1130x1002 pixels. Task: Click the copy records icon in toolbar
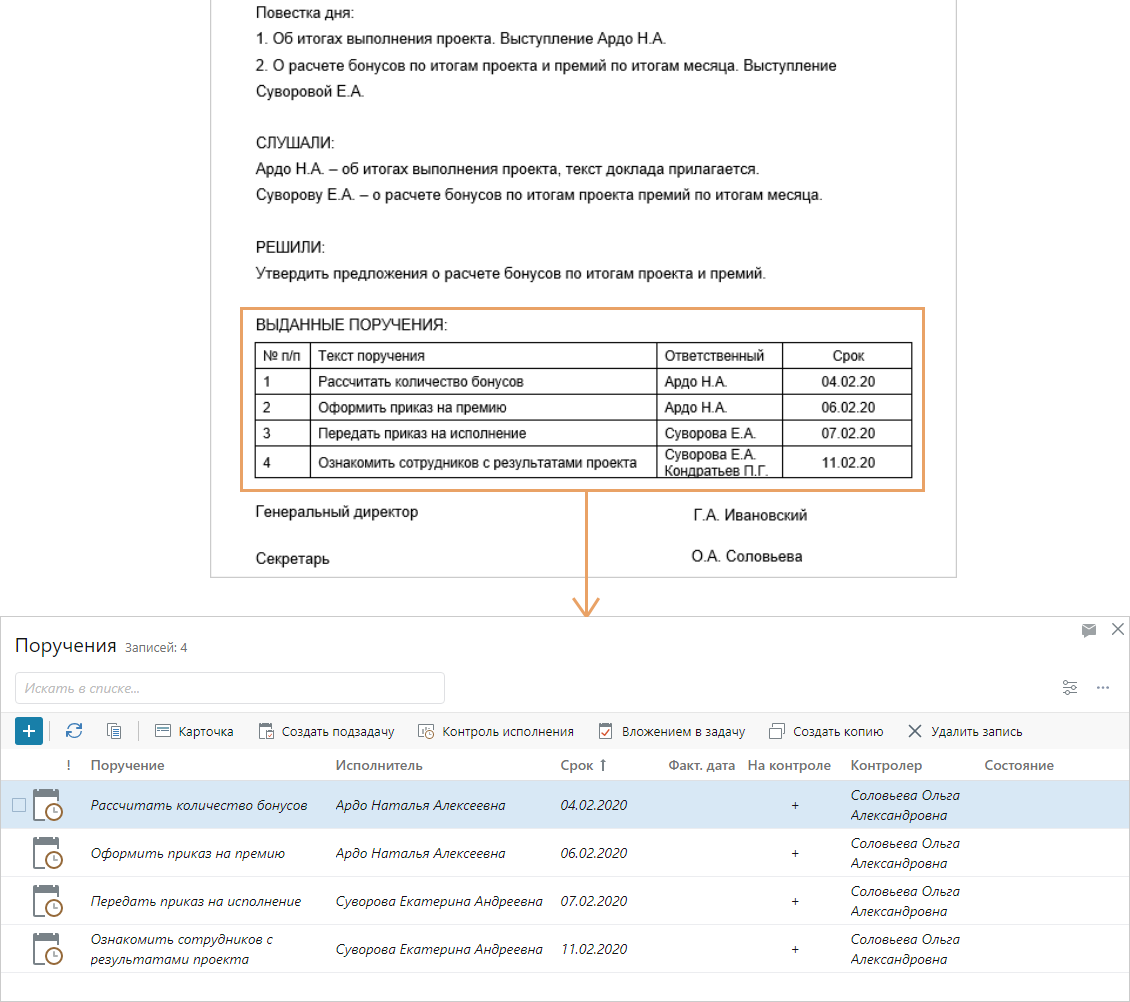tap(114, 731)
